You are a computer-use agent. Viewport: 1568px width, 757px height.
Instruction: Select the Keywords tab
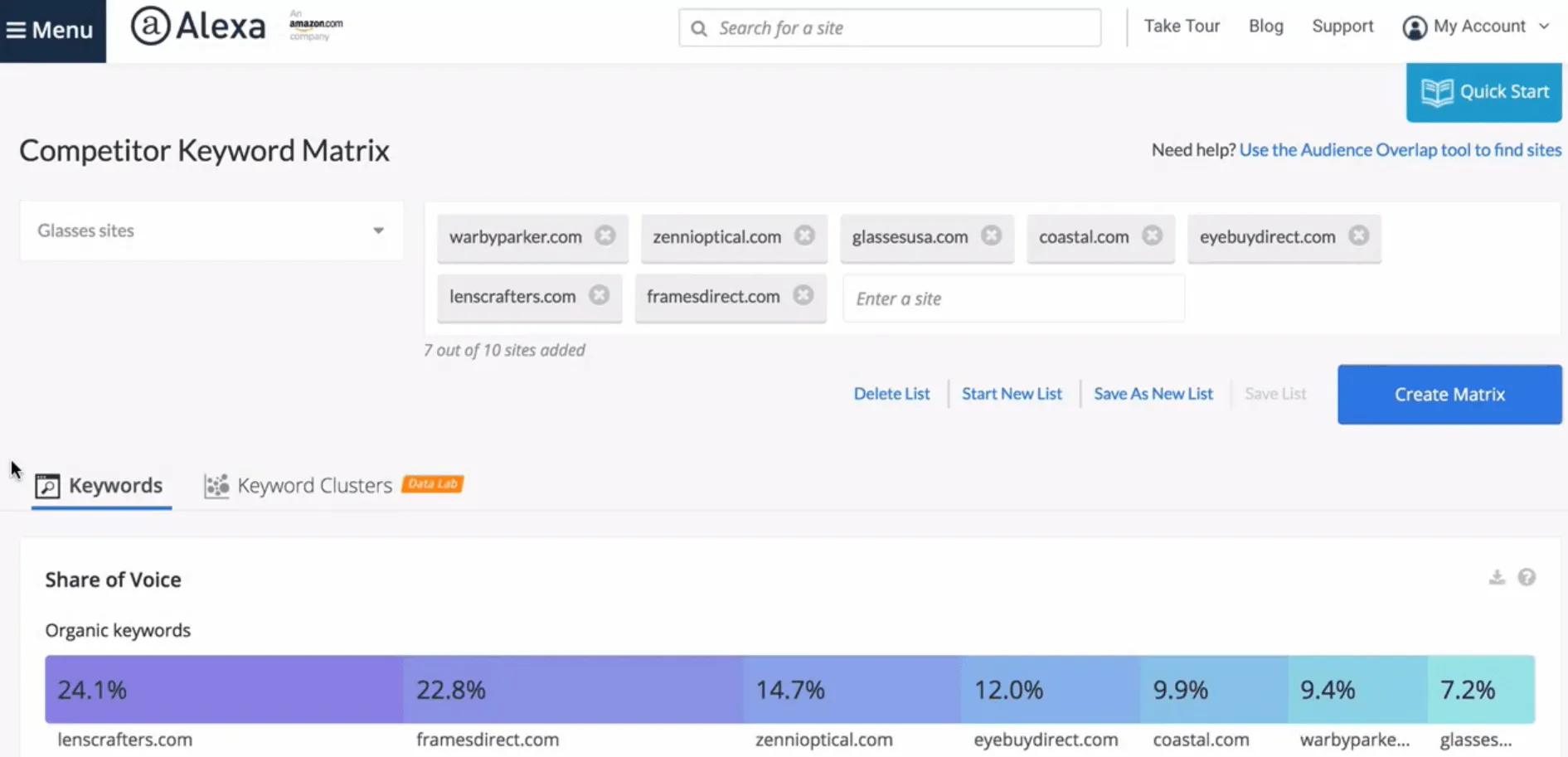click(101, 485)
